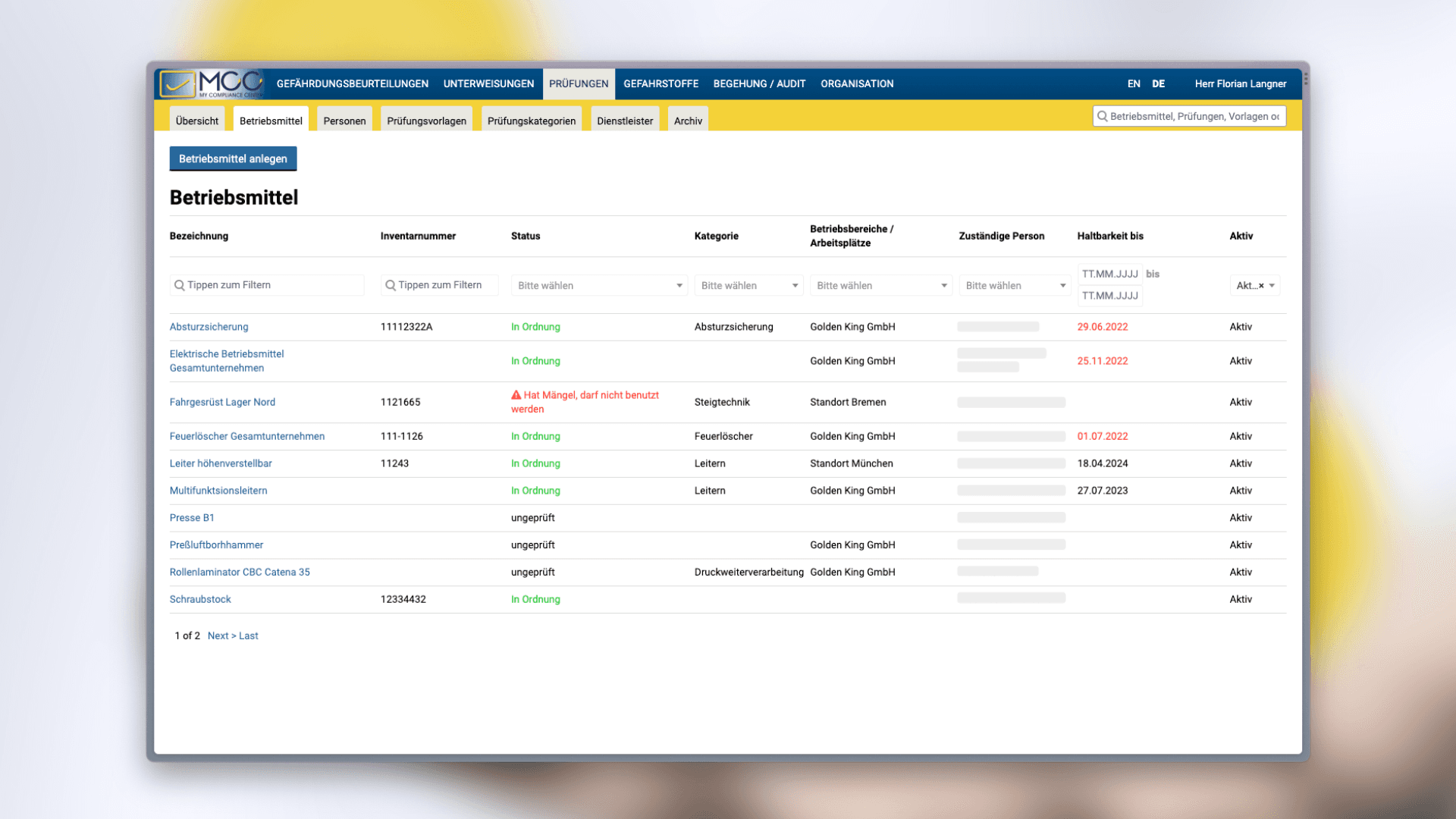
Task: Open the Betriebsbereiche filter dropdown
Action: [x=880, y=285]
